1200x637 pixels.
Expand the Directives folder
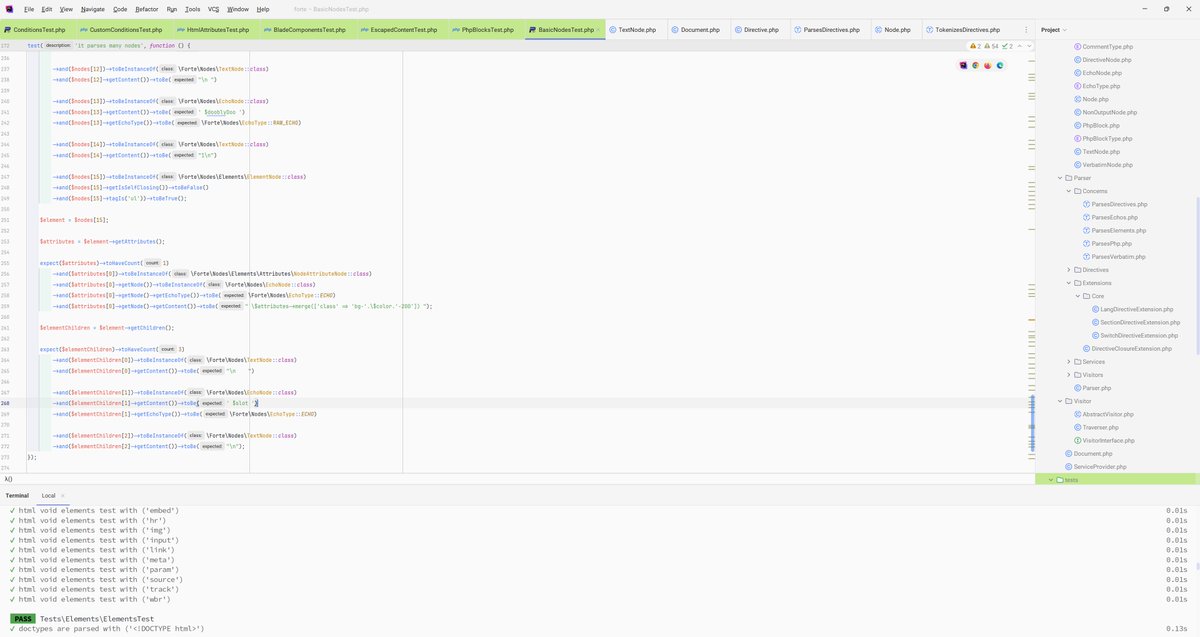point(1068,270)
